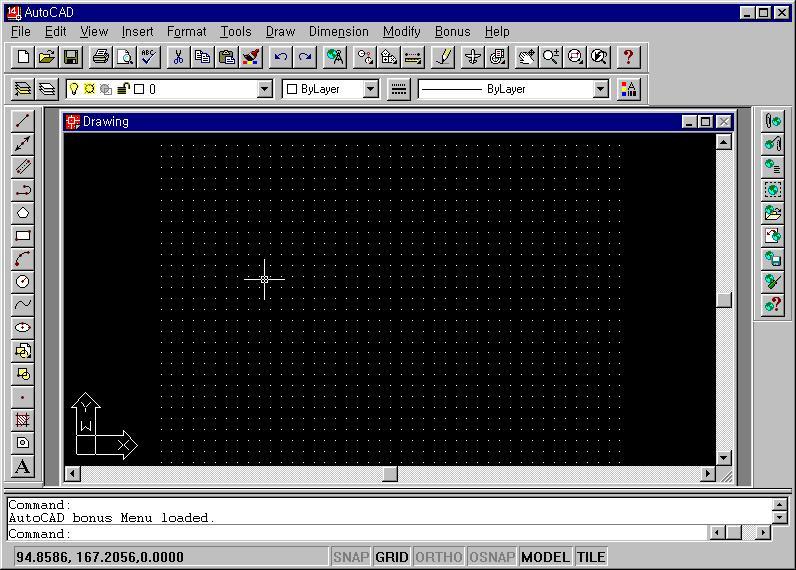Click the Zoom Realtime magnifier icon
Screen dimensions: 796x570
[x=551, y=57]
